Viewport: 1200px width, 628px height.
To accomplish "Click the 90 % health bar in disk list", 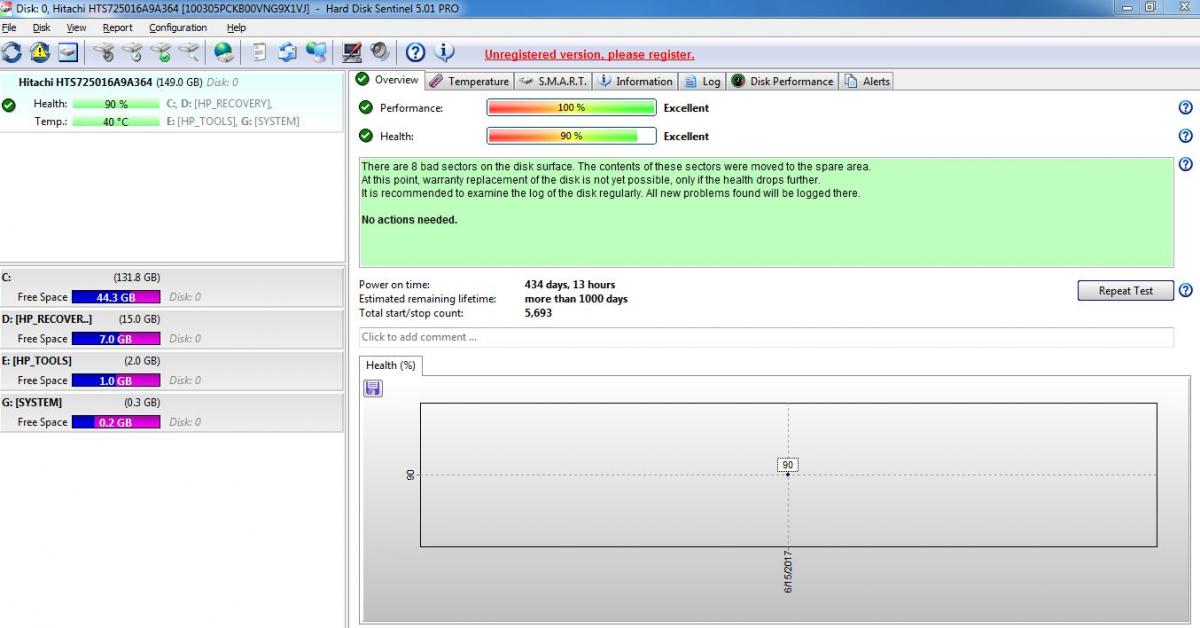I will (115, 104).
